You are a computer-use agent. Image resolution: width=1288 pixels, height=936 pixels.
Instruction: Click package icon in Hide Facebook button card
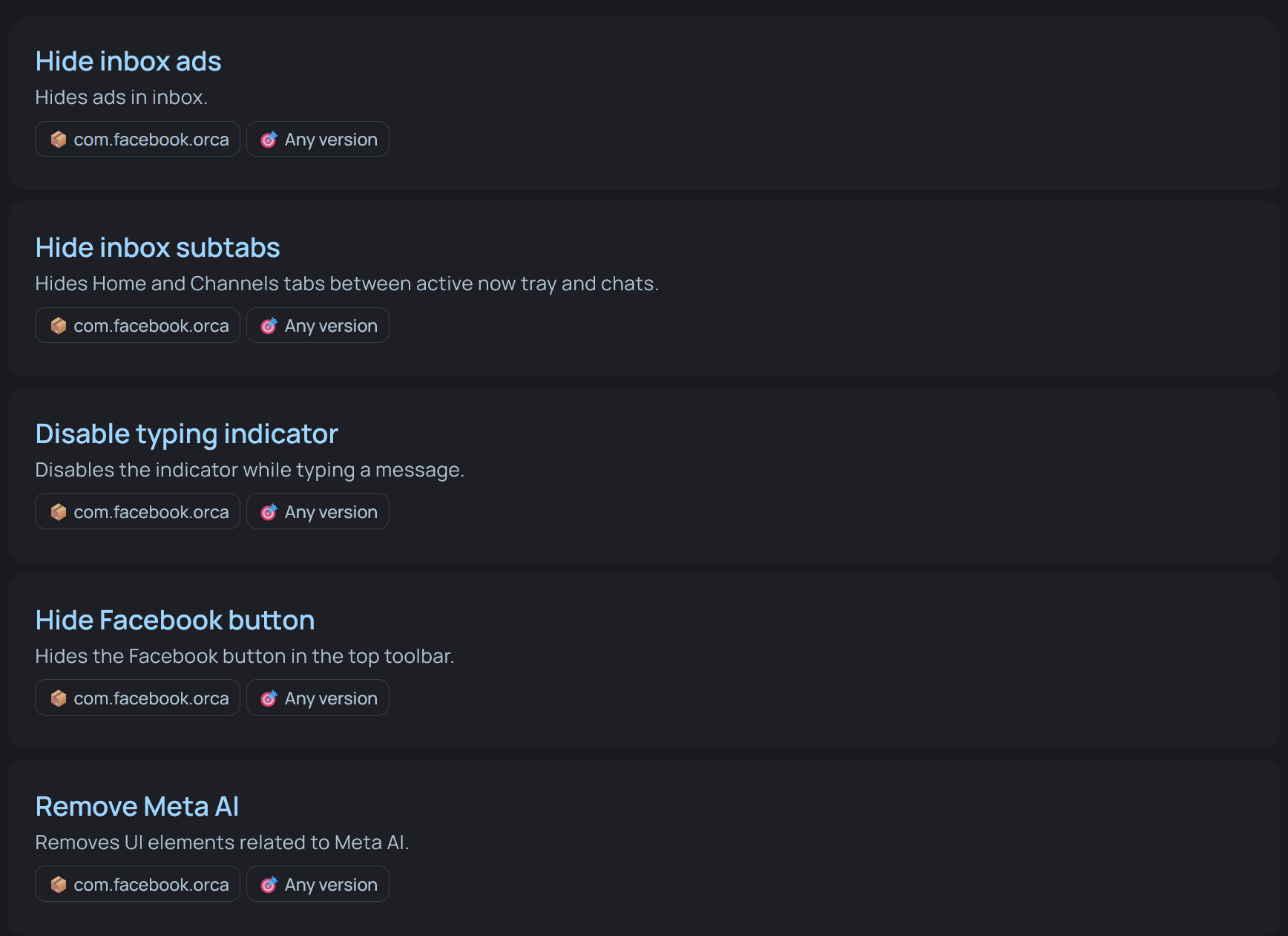(59, 698)
